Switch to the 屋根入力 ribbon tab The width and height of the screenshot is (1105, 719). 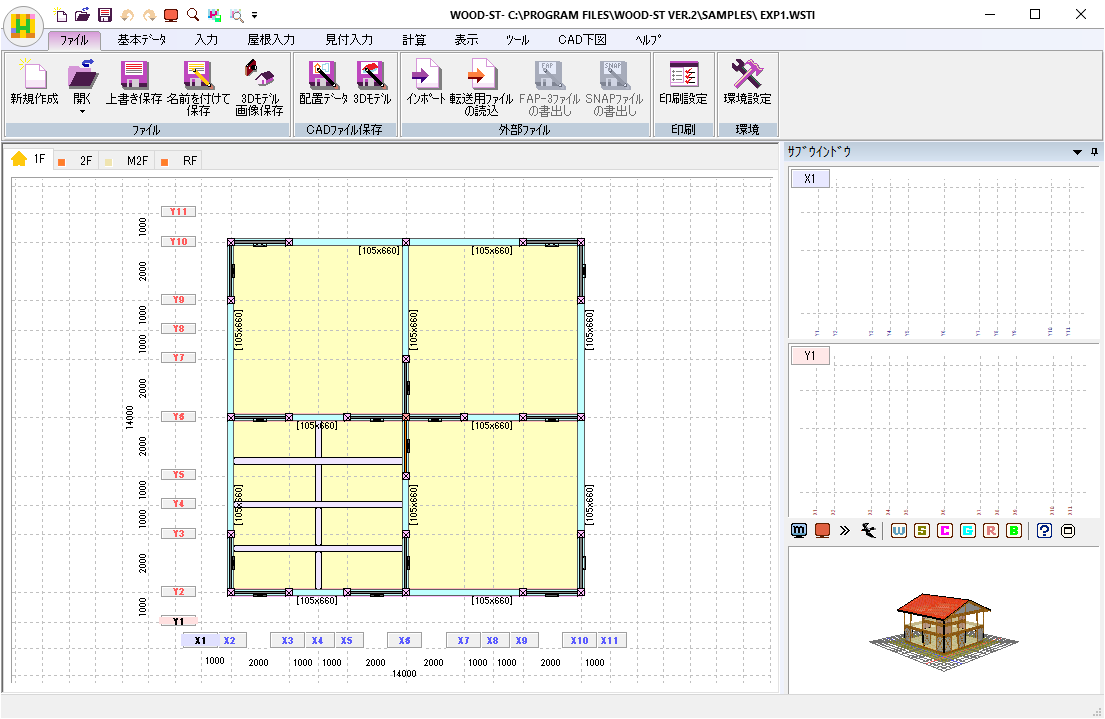(x=271, y=40)
